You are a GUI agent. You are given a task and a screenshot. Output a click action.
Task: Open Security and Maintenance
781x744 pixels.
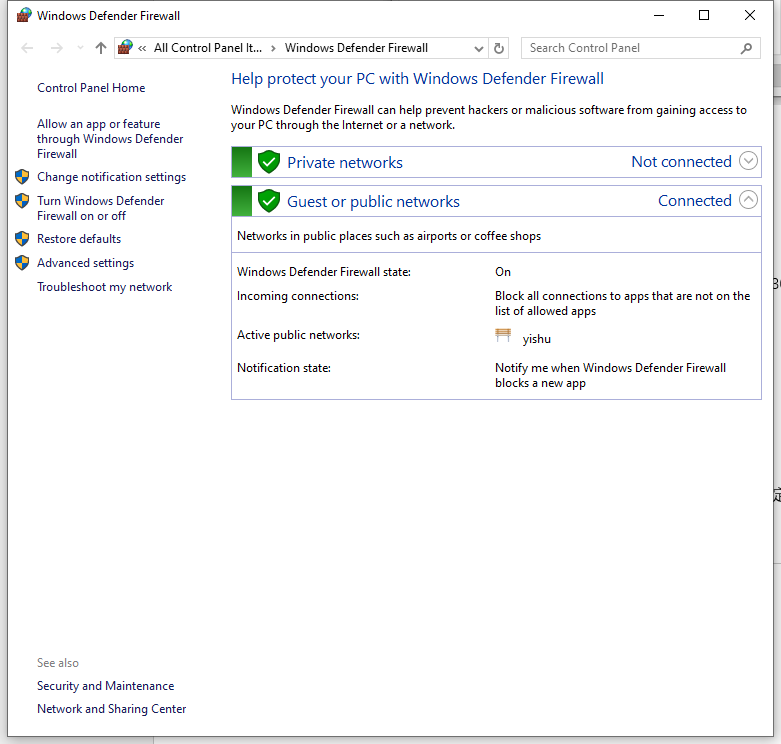(106, 686)
